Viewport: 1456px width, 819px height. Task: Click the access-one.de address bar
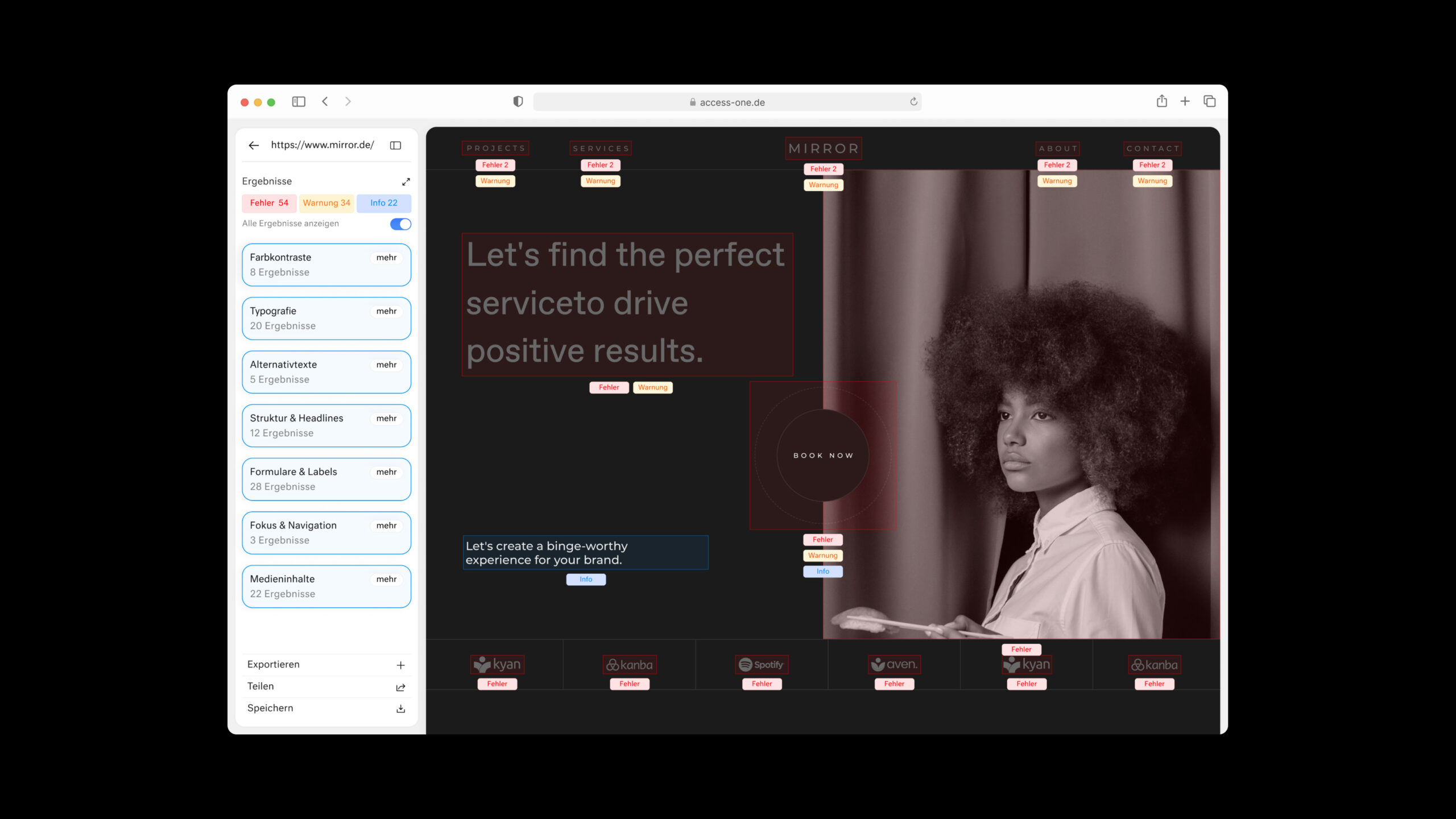(x=727, y=102)
